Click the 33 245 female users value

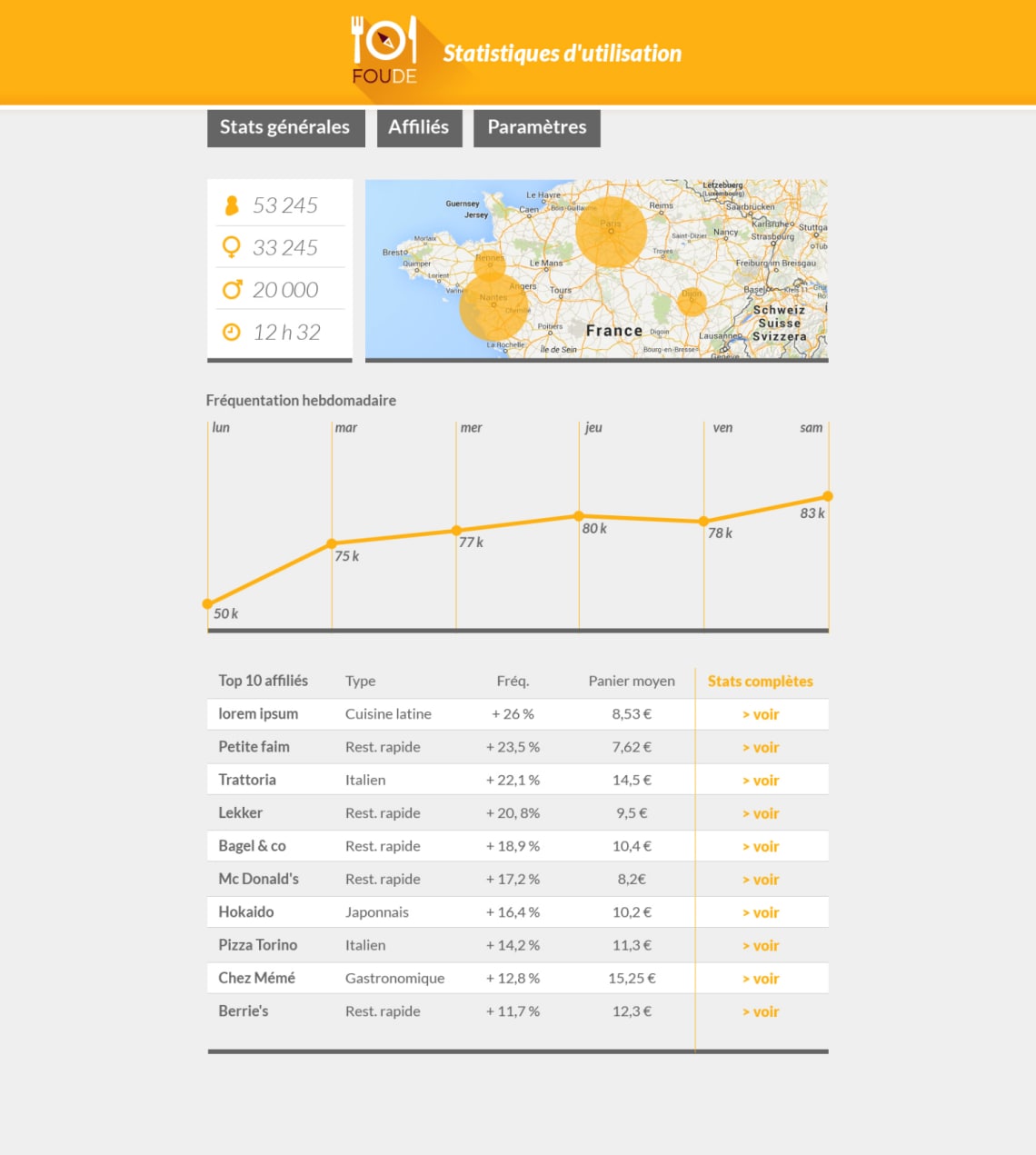tap(285, 247)
